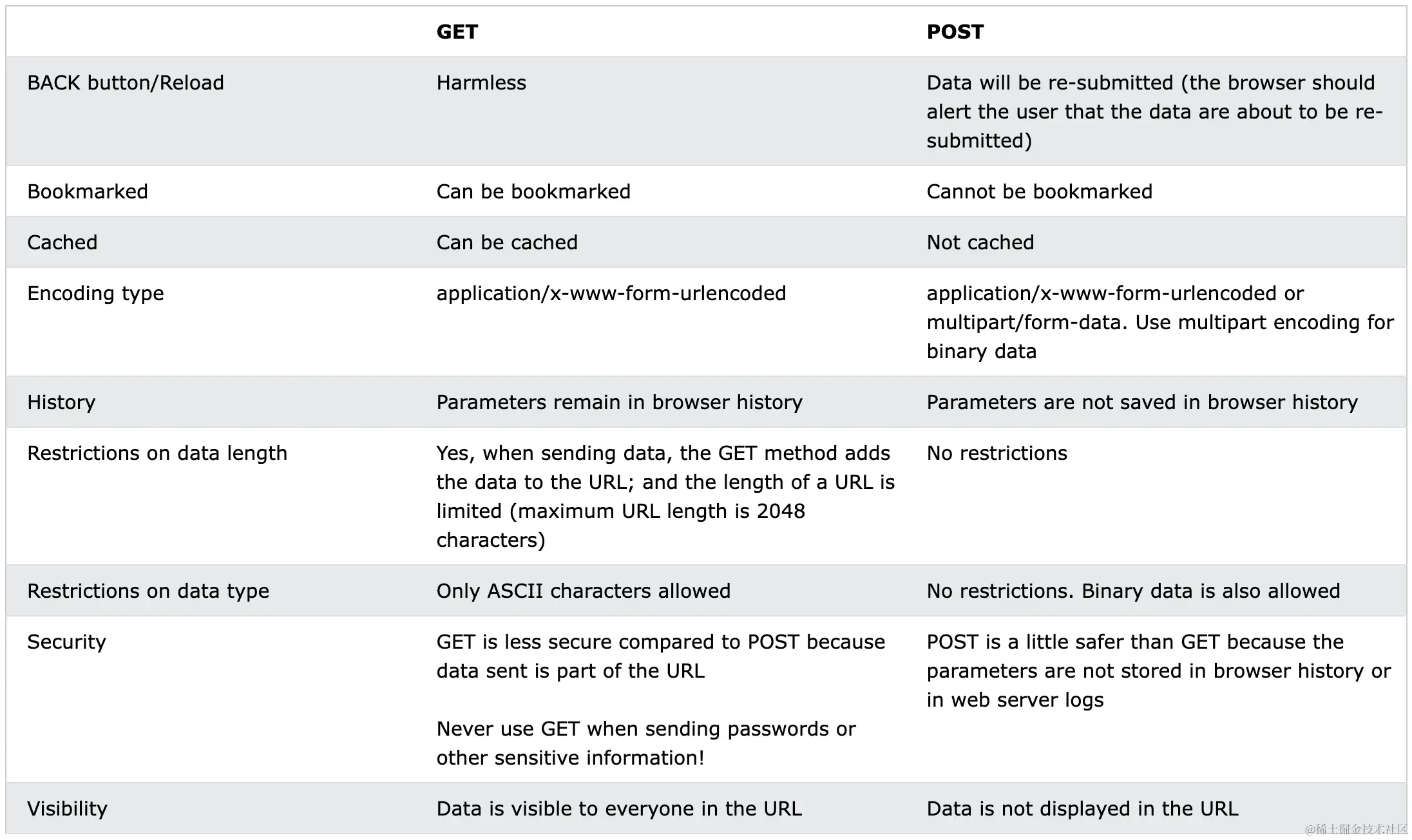The image size is (1412, 840).
Task: Click the GET application/x-www-form-urlencoded cell
Action: 611,293
